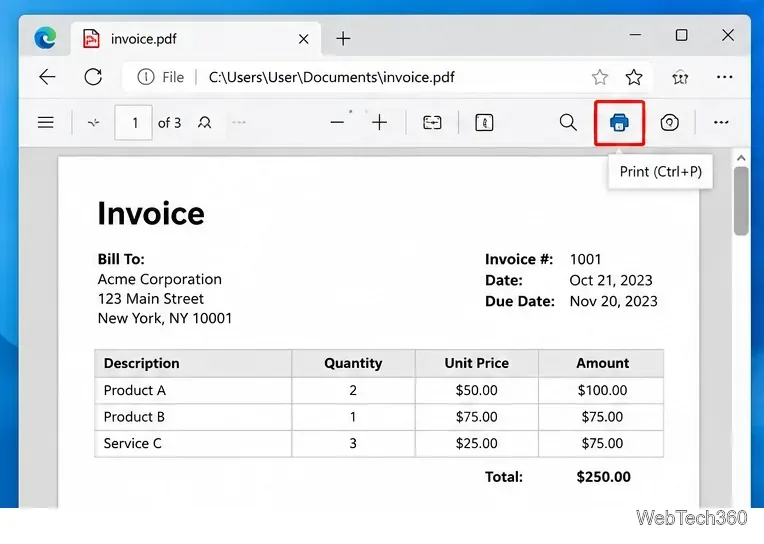This screenshot has height=544, width=764.
Task: Click the scrollbar up arrow
Action: [741, 158]
